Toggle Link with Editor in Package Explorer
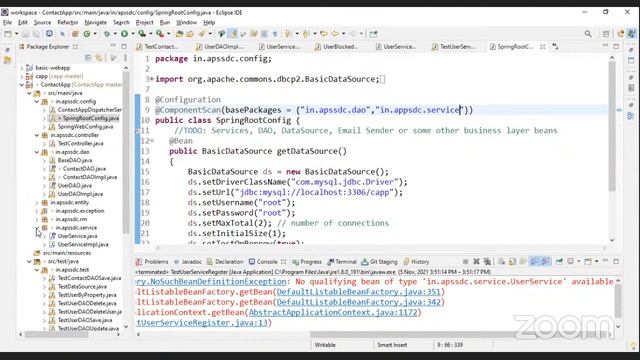Screen dimensions: 640x360 click(x=99, y=58)
